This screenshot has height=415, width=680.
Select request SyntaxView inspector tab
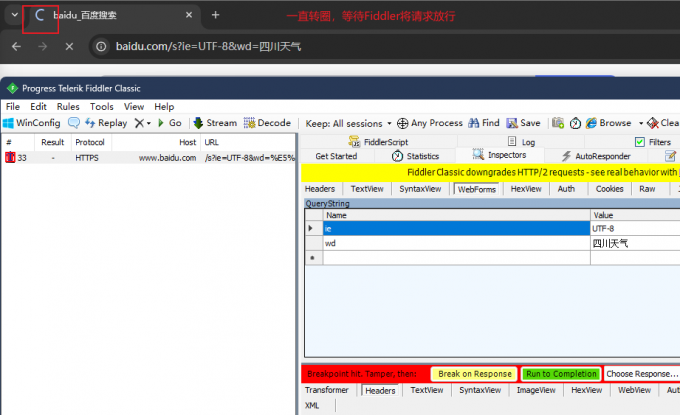420,189
